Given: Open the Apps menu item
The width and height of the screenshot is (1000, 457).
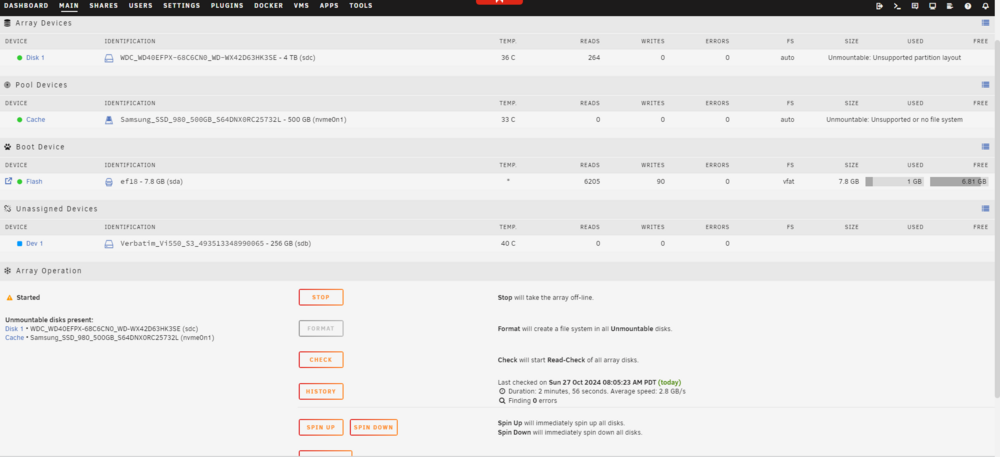Looking at the screenshot, I should (329, 6).
